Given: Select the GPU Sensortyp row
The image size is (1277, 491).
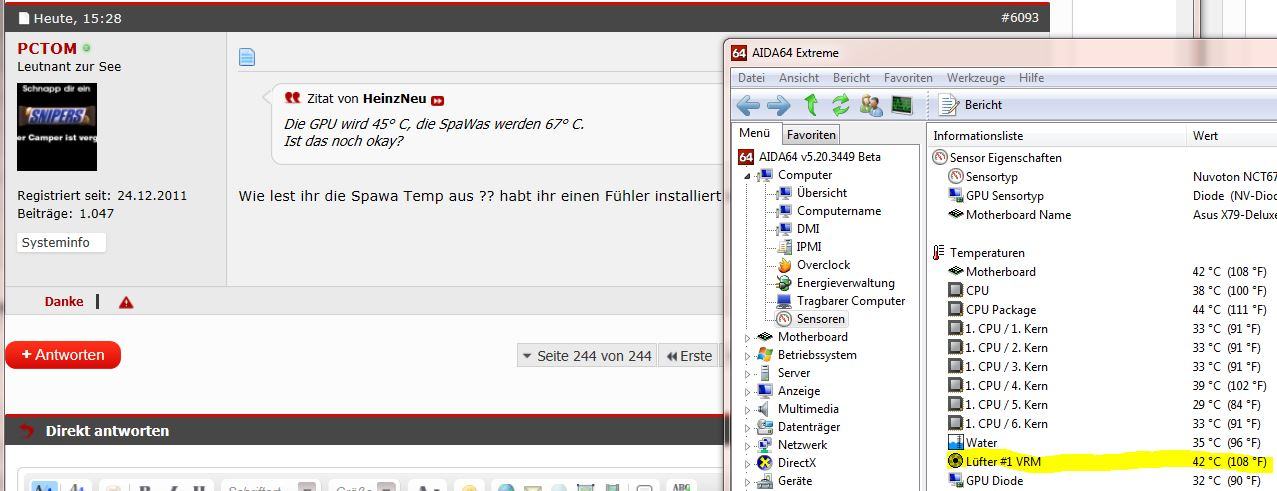Looking at the screenshot, I should [x=1104, y=196].
